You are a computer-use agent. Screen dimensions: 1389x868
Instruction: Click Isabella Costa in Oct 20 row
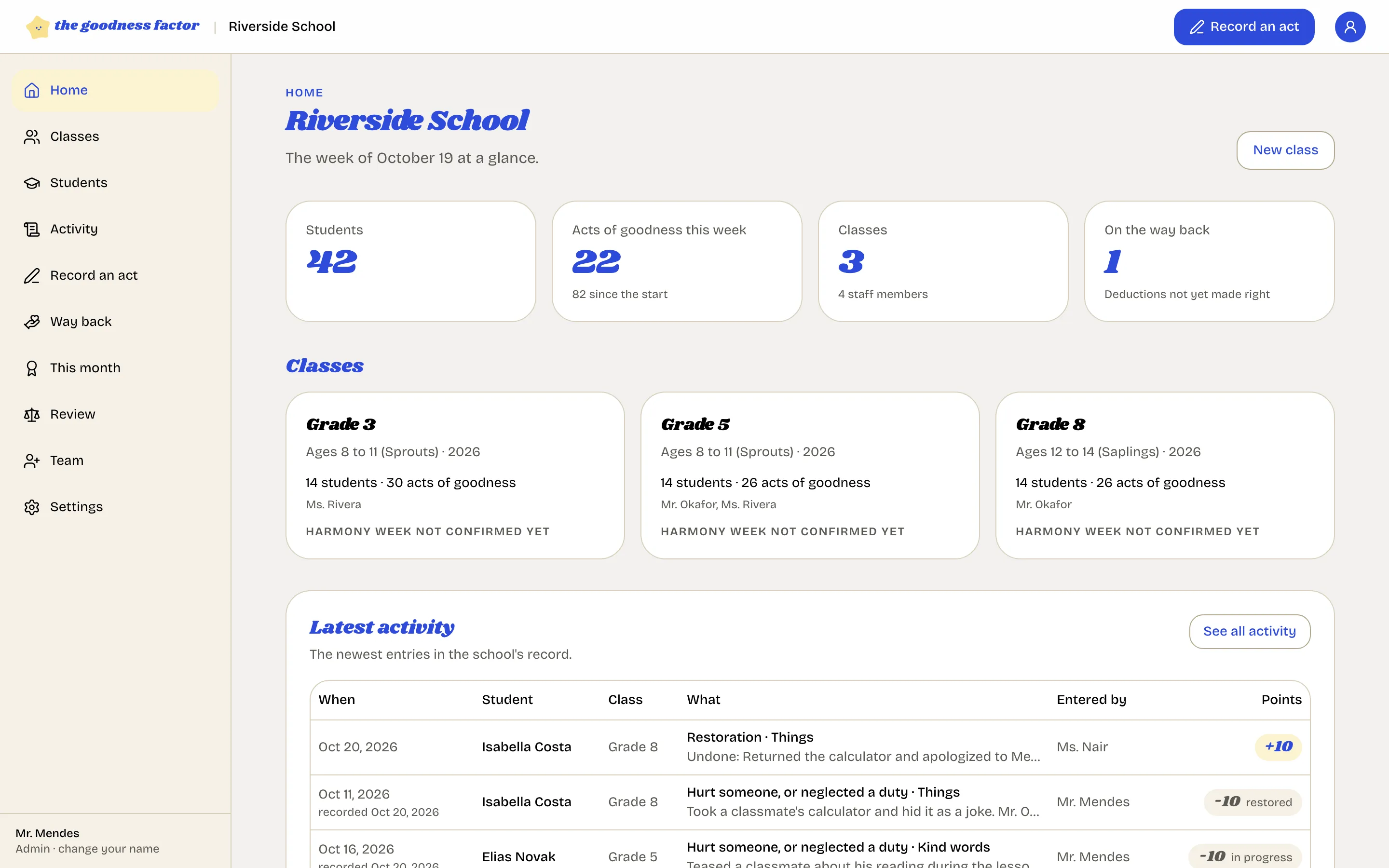point(526,747)
